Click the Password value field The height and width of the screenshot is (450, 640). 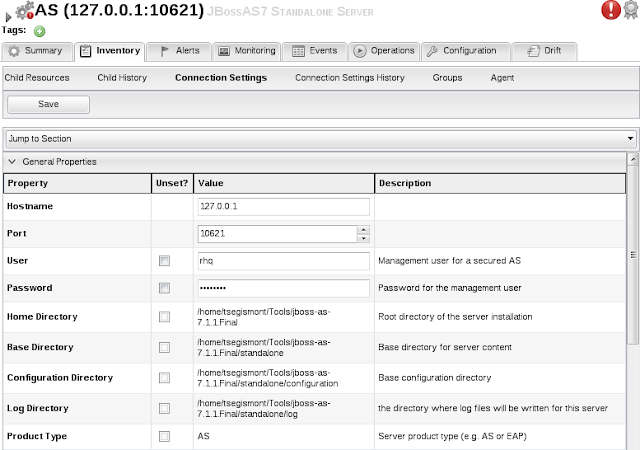coord(284,288)
